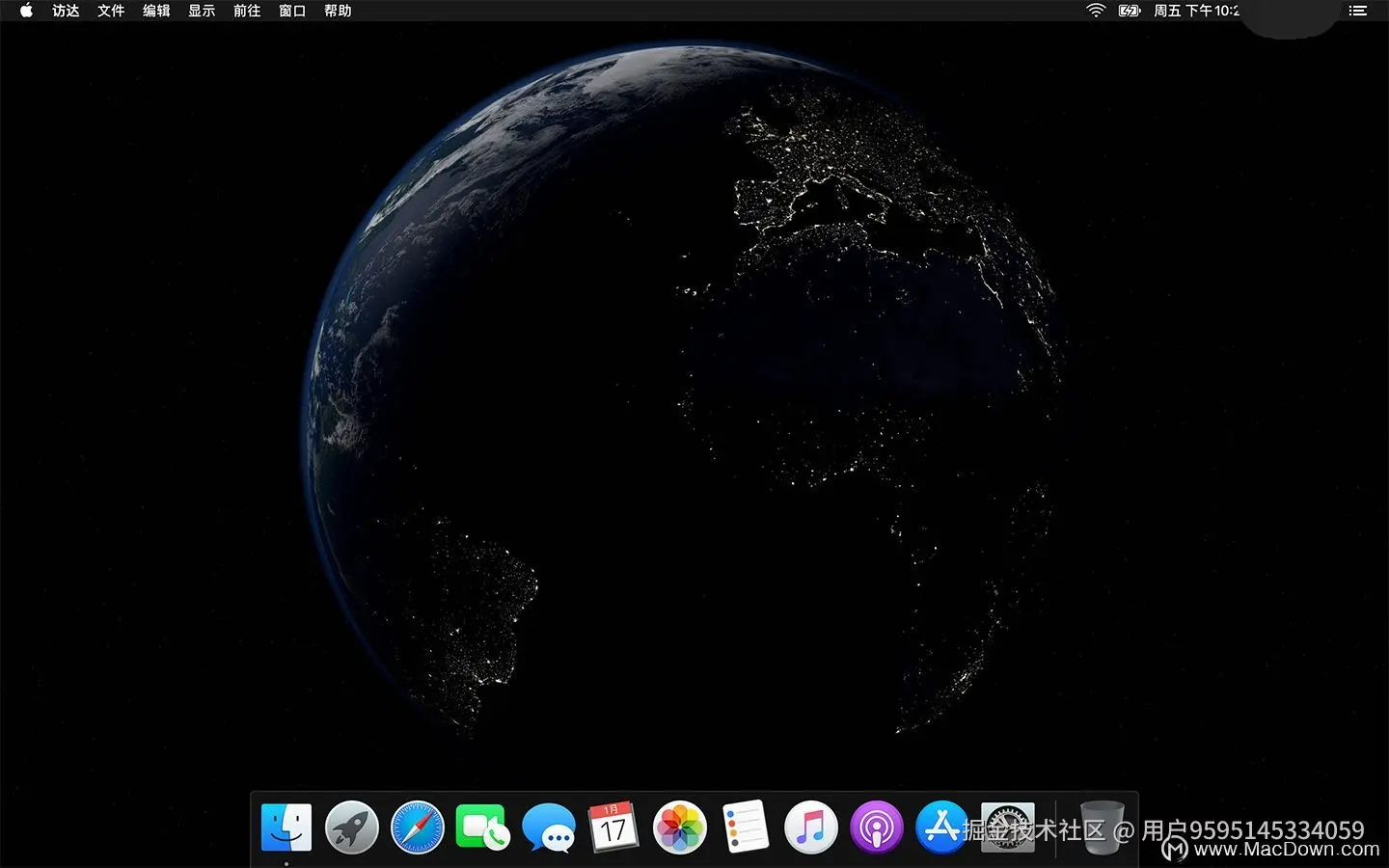Open Finder from the Dock
This screenshot has width=1389, height=868.
pyautogui.click(x=286, y=827)
